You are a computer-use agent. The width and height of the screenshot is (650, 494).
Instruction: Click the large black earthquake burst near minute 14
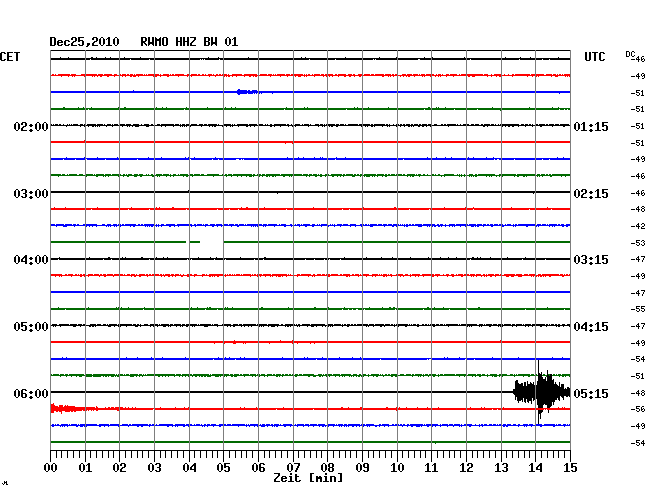click(542, 392)
